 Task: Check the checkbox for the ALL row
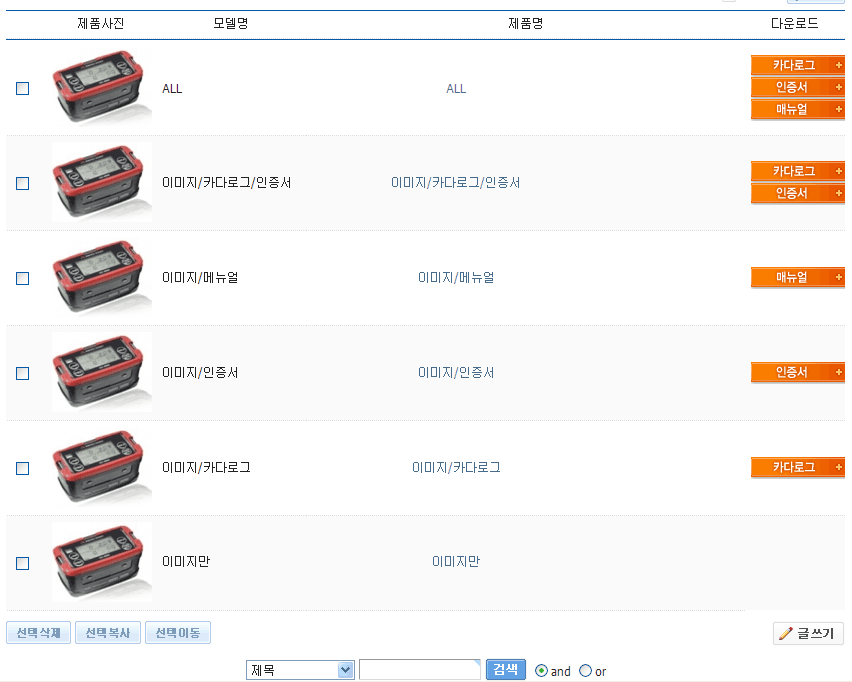tap(23, 88)
